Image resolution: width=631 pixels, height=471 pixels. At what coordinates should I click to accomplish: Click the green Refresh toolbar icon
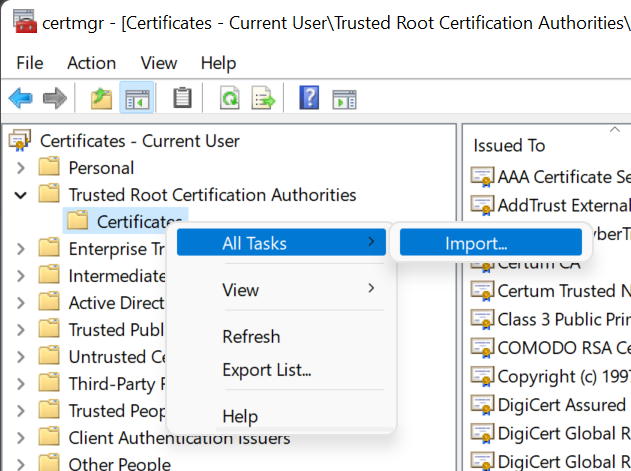coord(229,98)
